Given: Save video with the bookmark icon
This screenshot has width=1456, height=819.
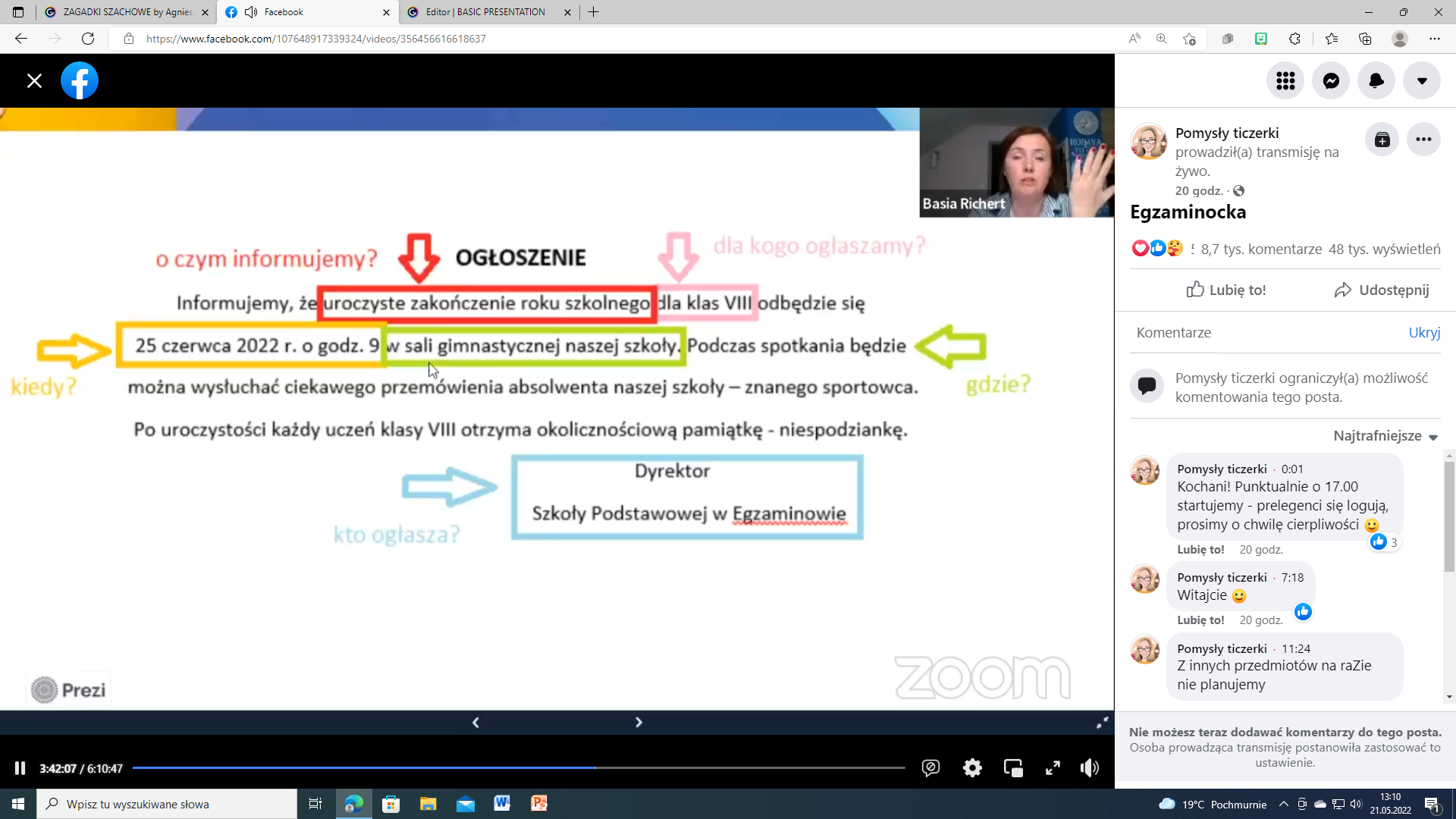Looking at the screenshot, I should click(x=1382, y=140).
